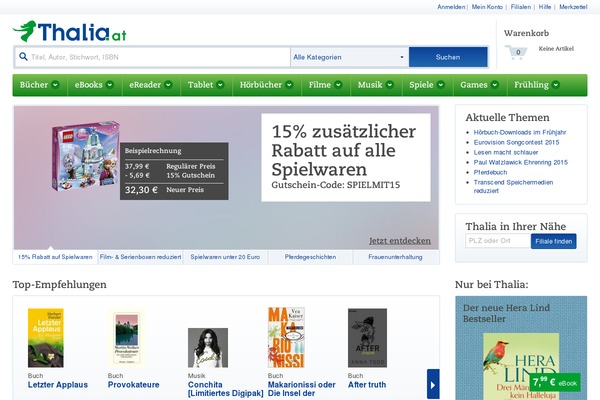Image resolution: width=600 pixels, height=400 pixels.
Task: Switch to the Frauenunterhaltung banner tab
Action: click(x=395, y=257)
